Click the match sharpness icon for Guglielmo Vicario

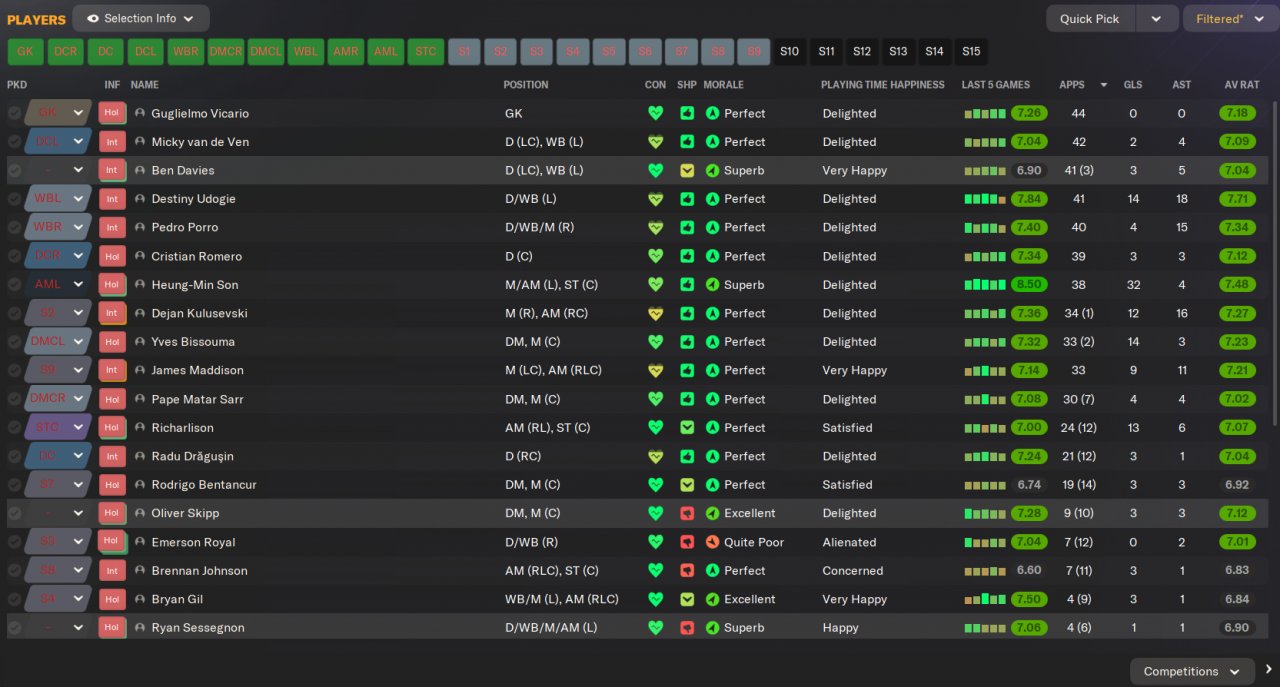[x=687, y=113]
